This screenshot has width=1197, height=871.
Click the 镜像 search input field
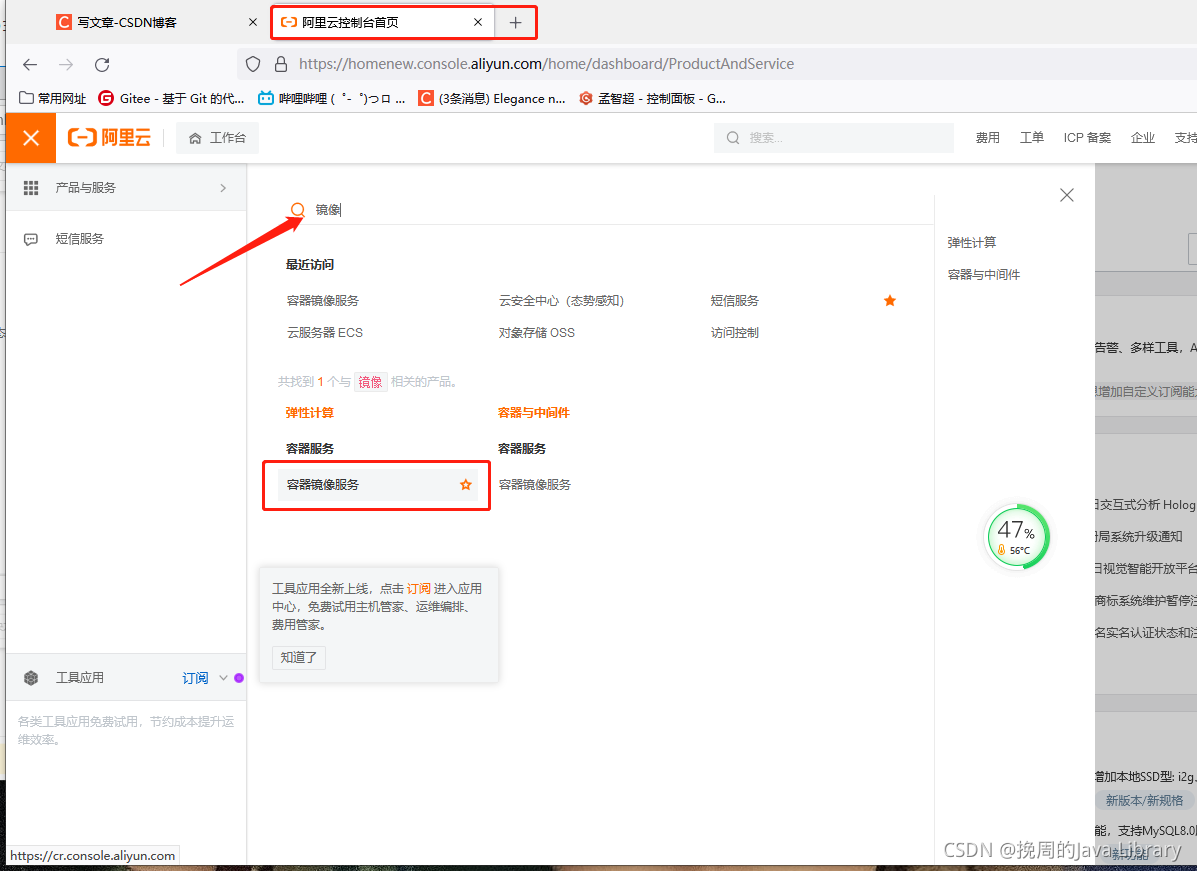(400, 209)
